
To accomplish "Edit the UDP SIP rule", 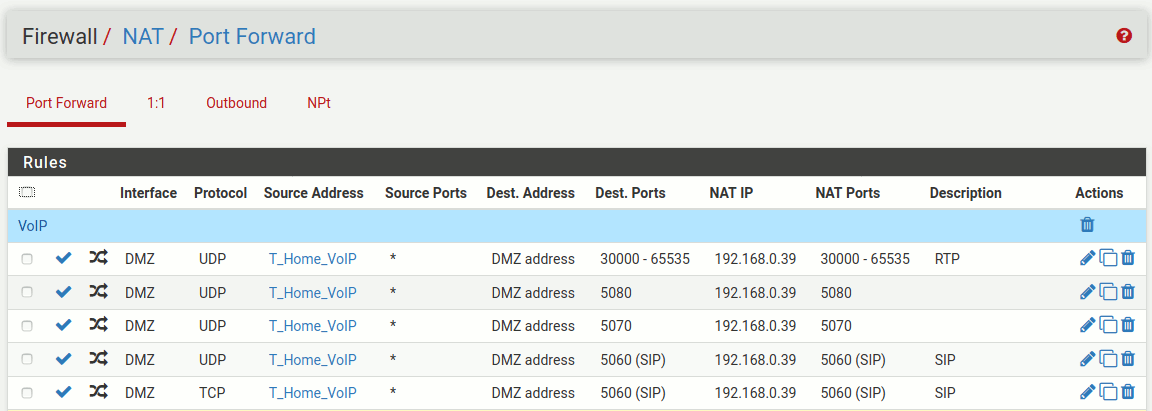I will [1088, 359].
